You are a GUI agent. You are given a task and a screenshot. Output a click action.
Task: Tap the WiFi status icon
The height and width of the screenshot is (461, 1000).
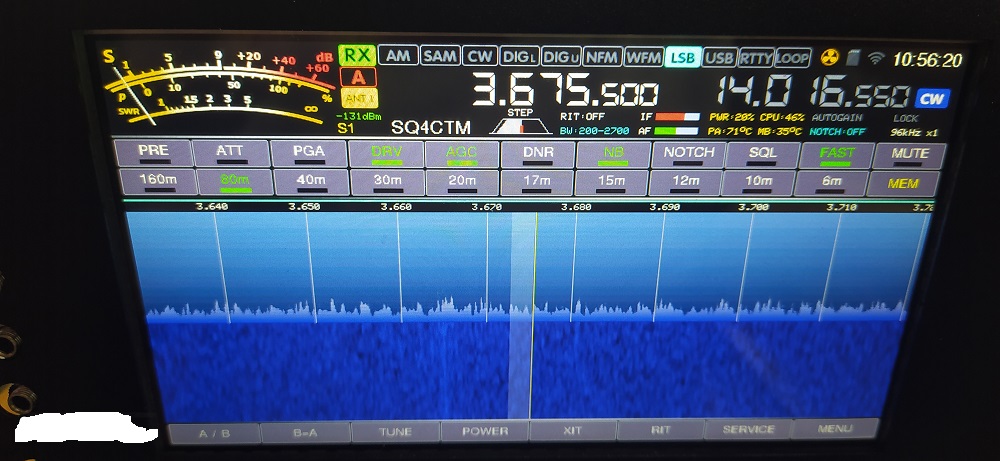tap(876, 58)
